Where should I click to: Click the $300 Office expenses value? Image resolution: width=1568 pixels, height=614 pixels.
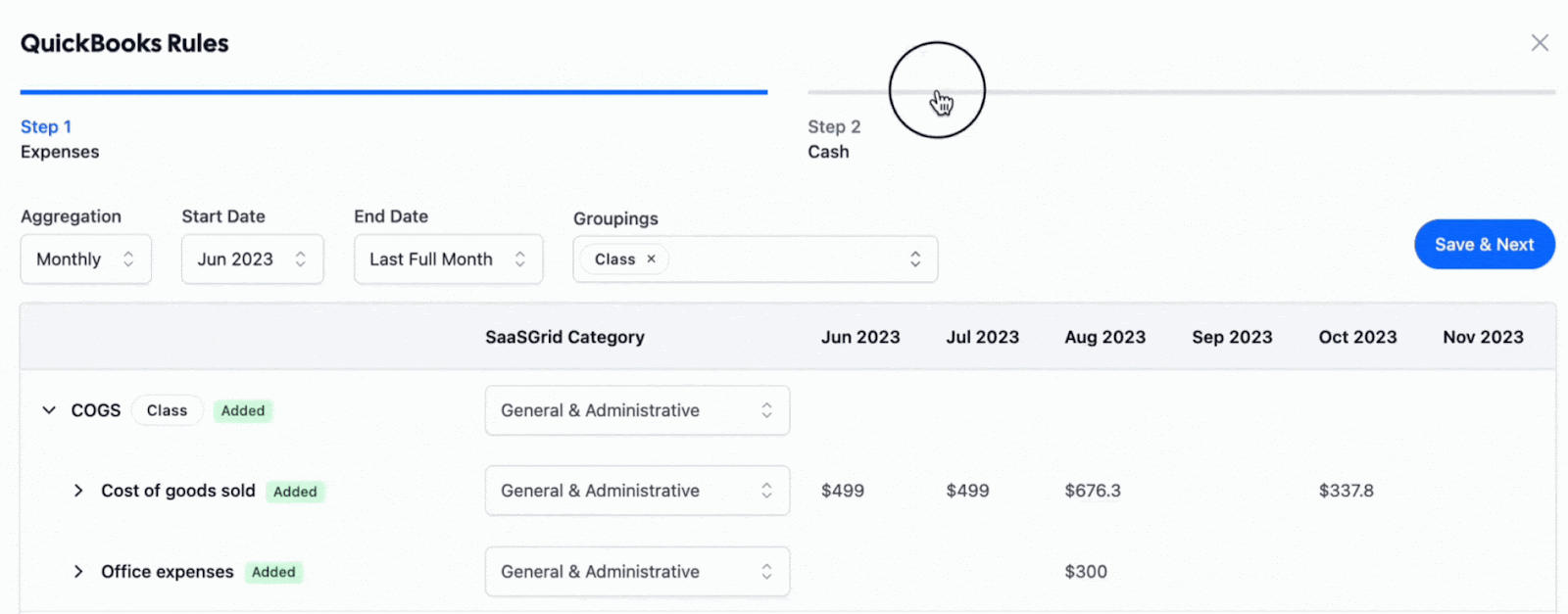tap(1086, 572)
